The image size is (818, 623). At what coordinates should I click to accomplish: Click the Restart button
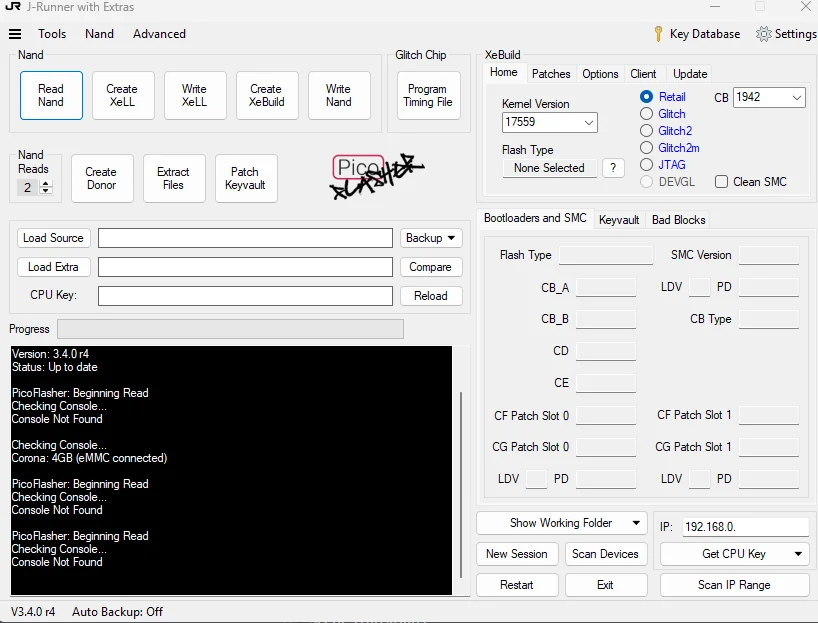coord(517,585)
